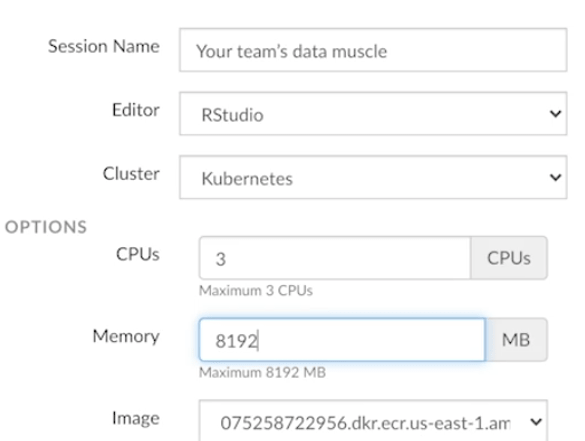Click the chevron arrow on Image dropdown
Screen dimensions: 585x441
pyautogui.click(x=536, y=422)
